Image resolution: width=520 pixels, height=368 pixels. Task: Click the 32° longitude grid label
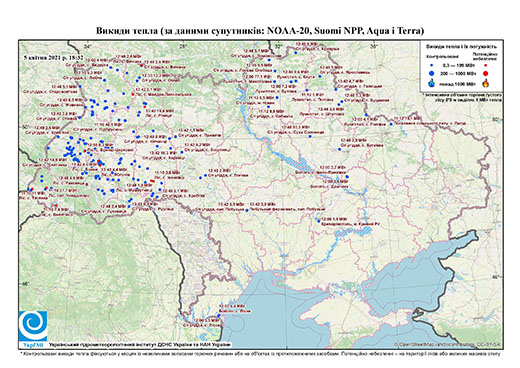pos(279,46)
